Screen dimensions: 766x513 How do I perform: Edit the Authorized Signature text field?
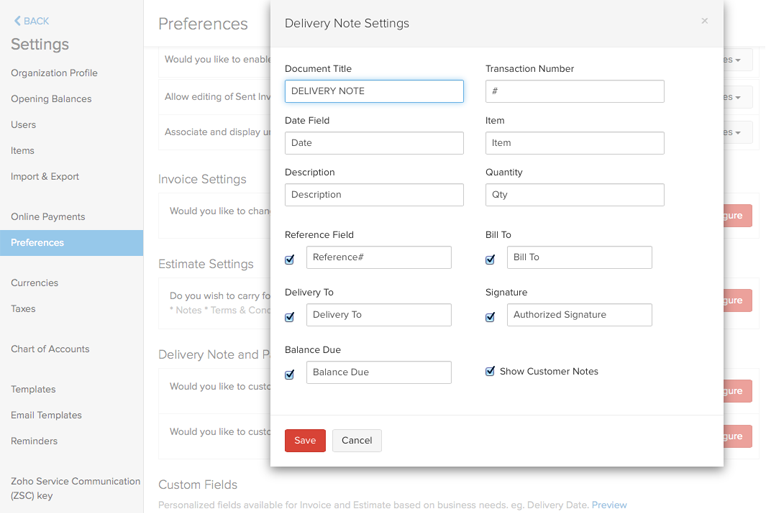579,315
